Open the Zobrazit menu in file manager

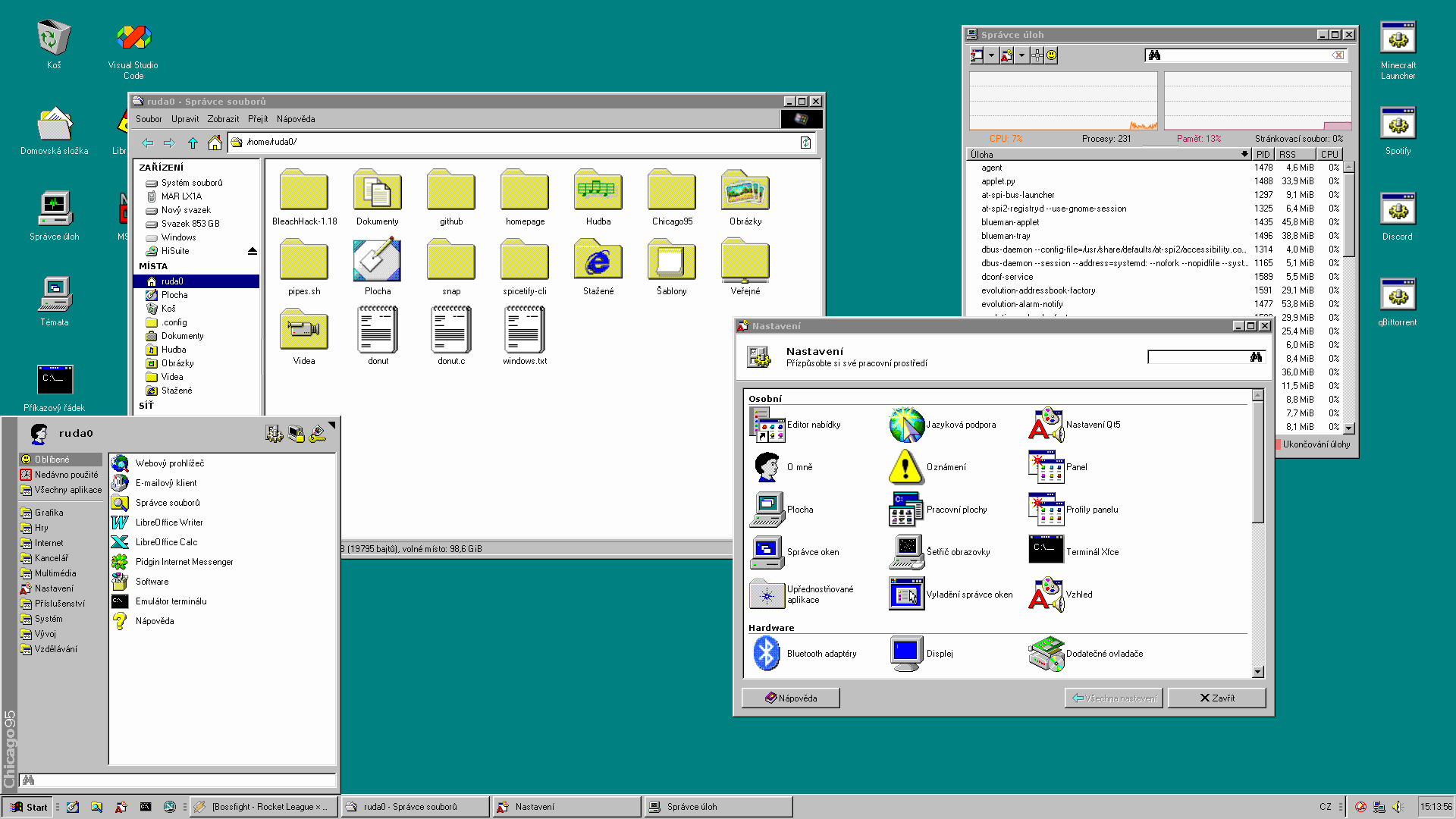(x=223, y=119)
